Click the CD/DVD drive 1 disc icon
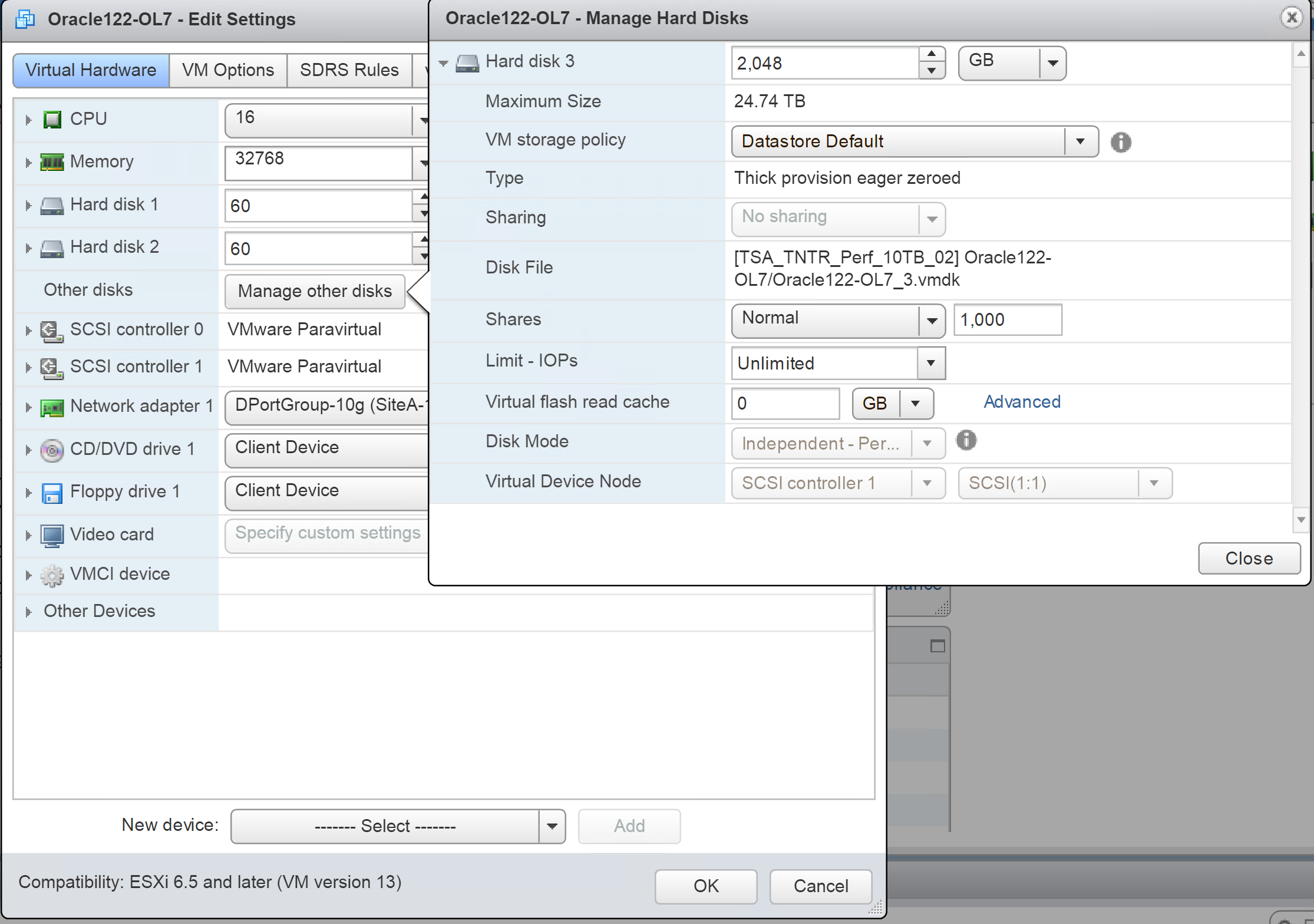Viewport: 1314px width, 924px height. (52, 450)
